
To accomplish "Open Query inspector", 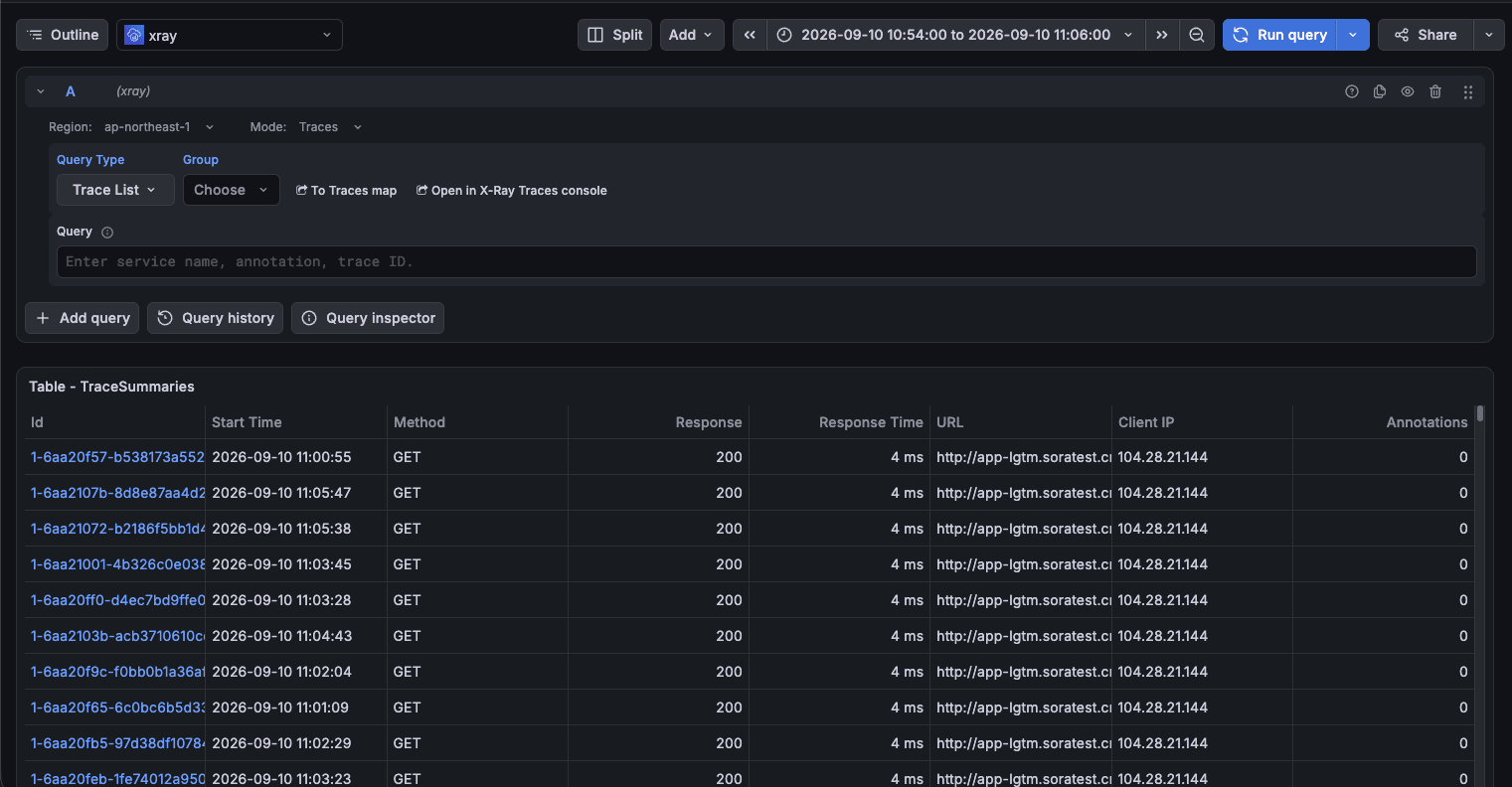I will pos(368,318).
